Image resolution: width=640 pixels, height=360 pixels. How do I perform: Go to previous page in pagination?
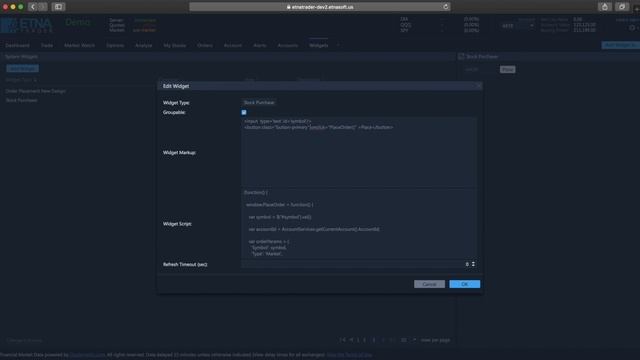pos(351,340)
